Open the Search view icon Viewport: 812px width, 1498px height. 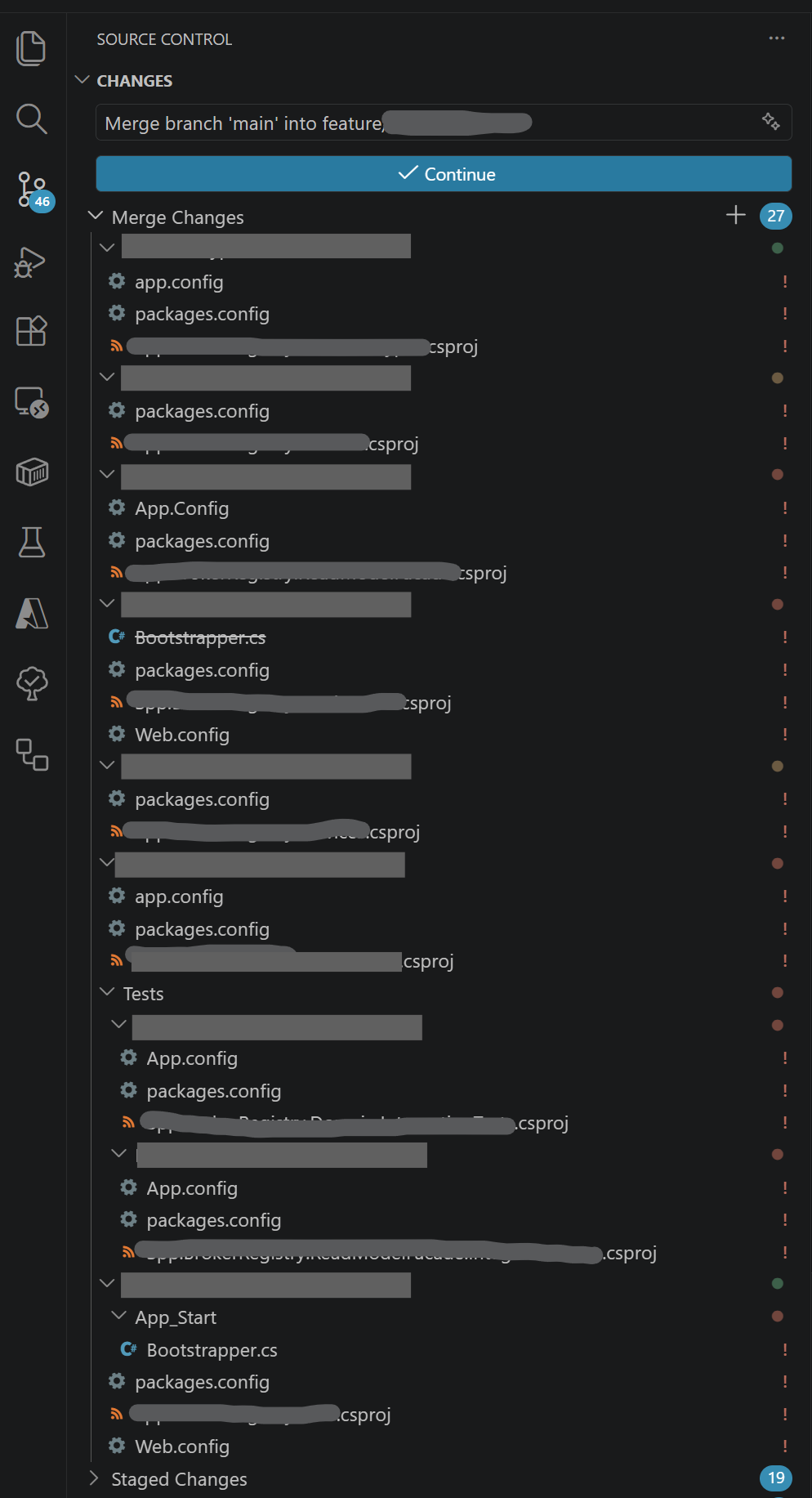point(31,118)
